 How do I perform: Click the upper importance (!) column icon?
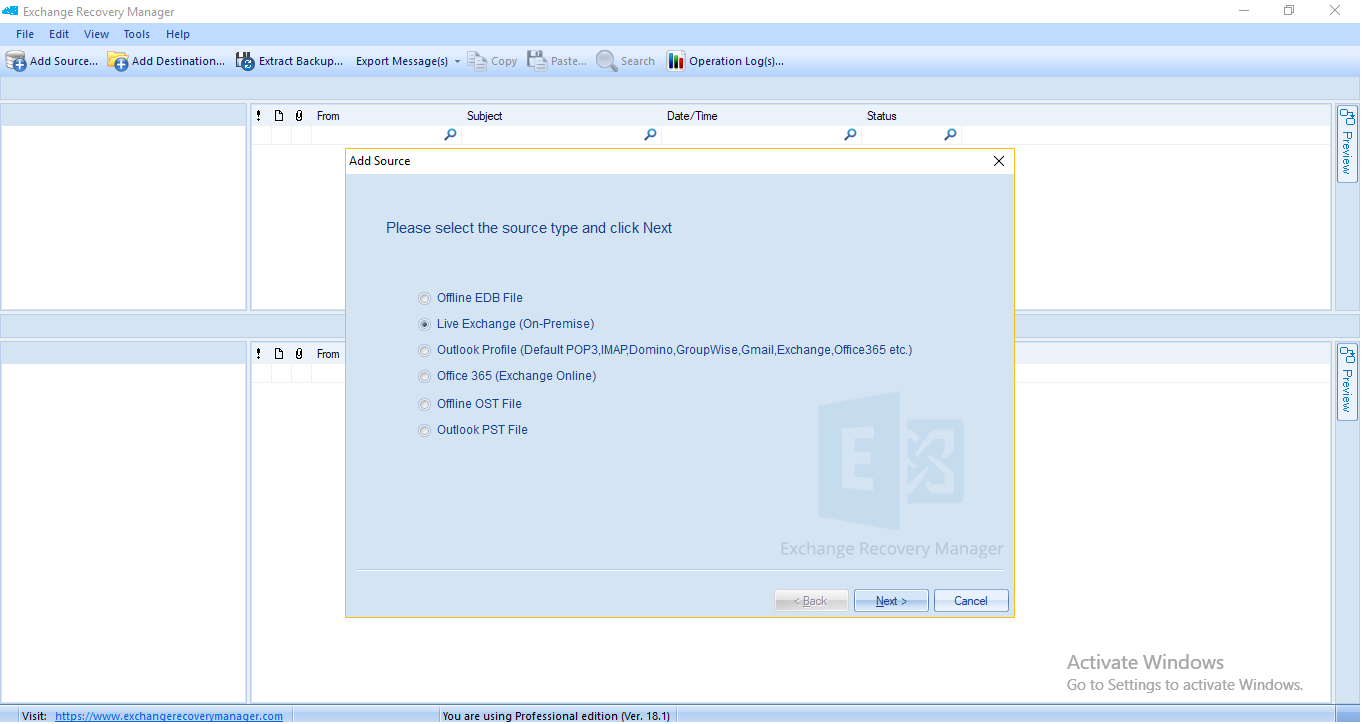point(259,116)
